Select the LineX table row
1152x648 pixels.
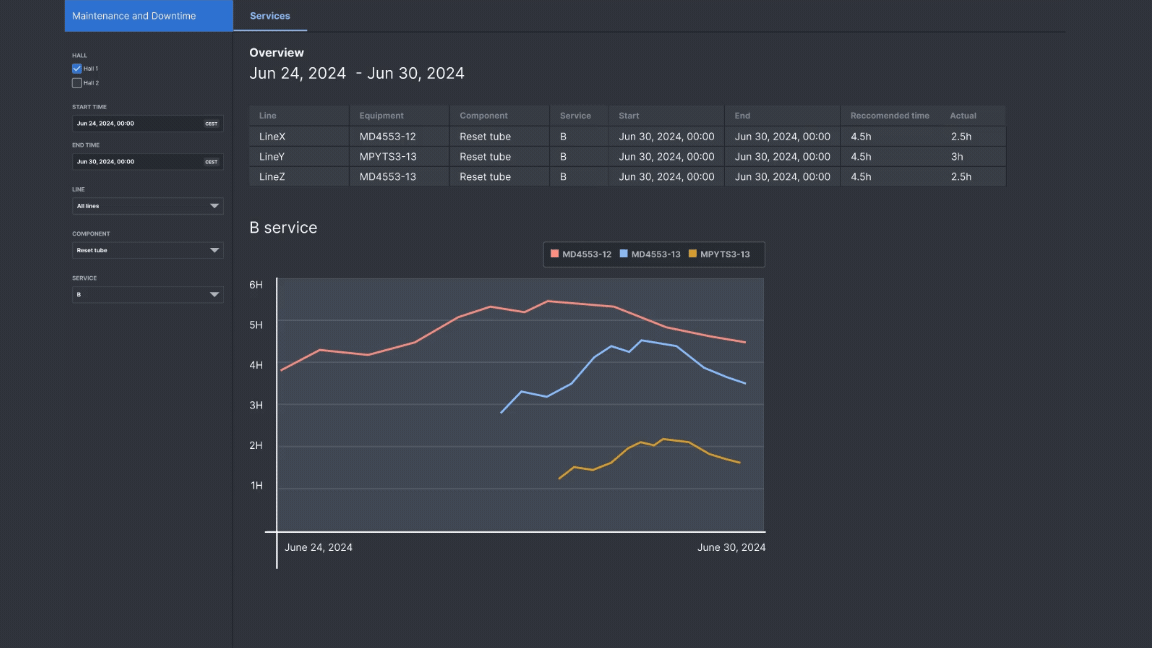[x=272, y=137]
